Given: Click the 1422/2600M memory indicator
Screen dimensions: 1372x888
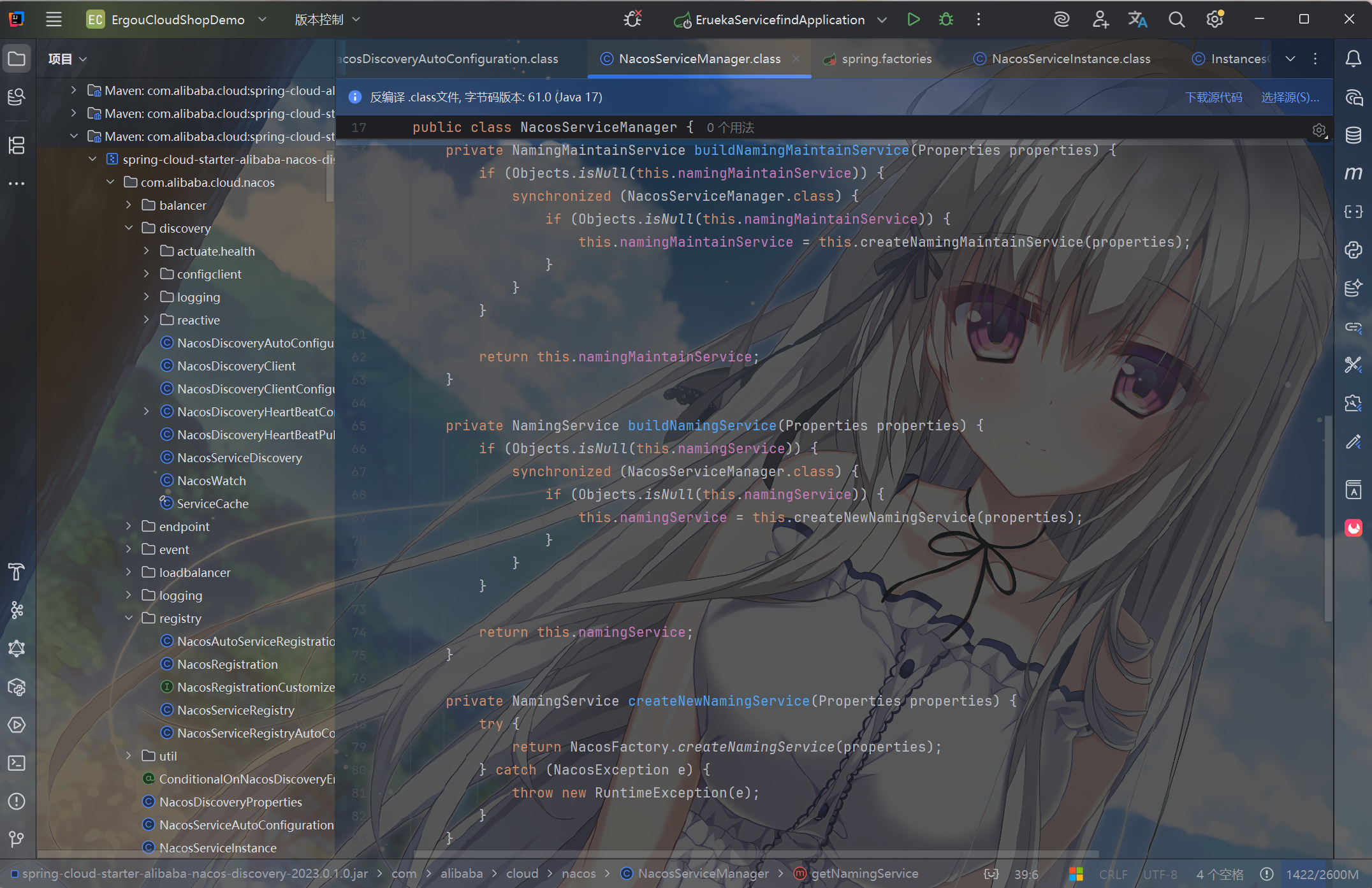Looking at the screenshot, I should pos(1322,874).
